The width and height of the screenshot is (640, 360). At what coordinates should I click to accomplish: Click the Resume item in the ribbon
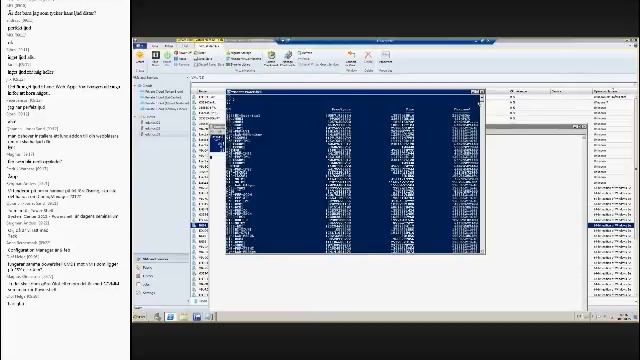[182, 64]
